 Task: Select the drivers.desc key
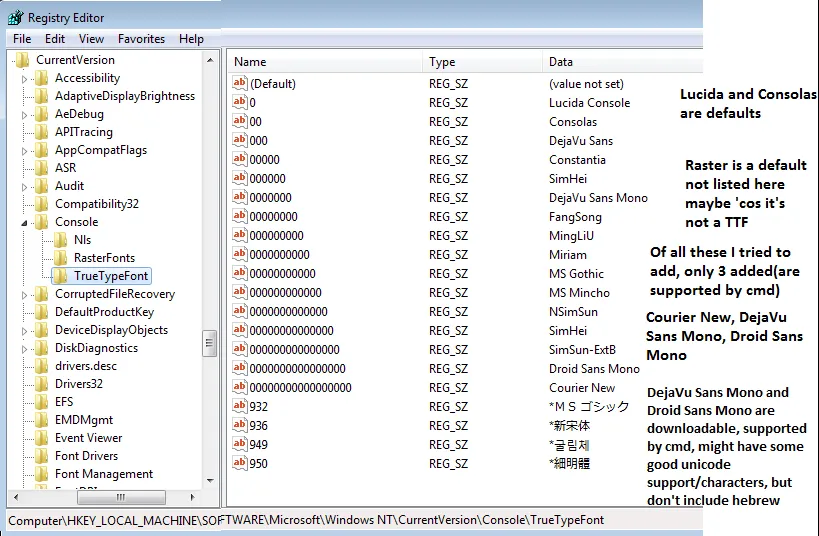[x=86, y=366]
